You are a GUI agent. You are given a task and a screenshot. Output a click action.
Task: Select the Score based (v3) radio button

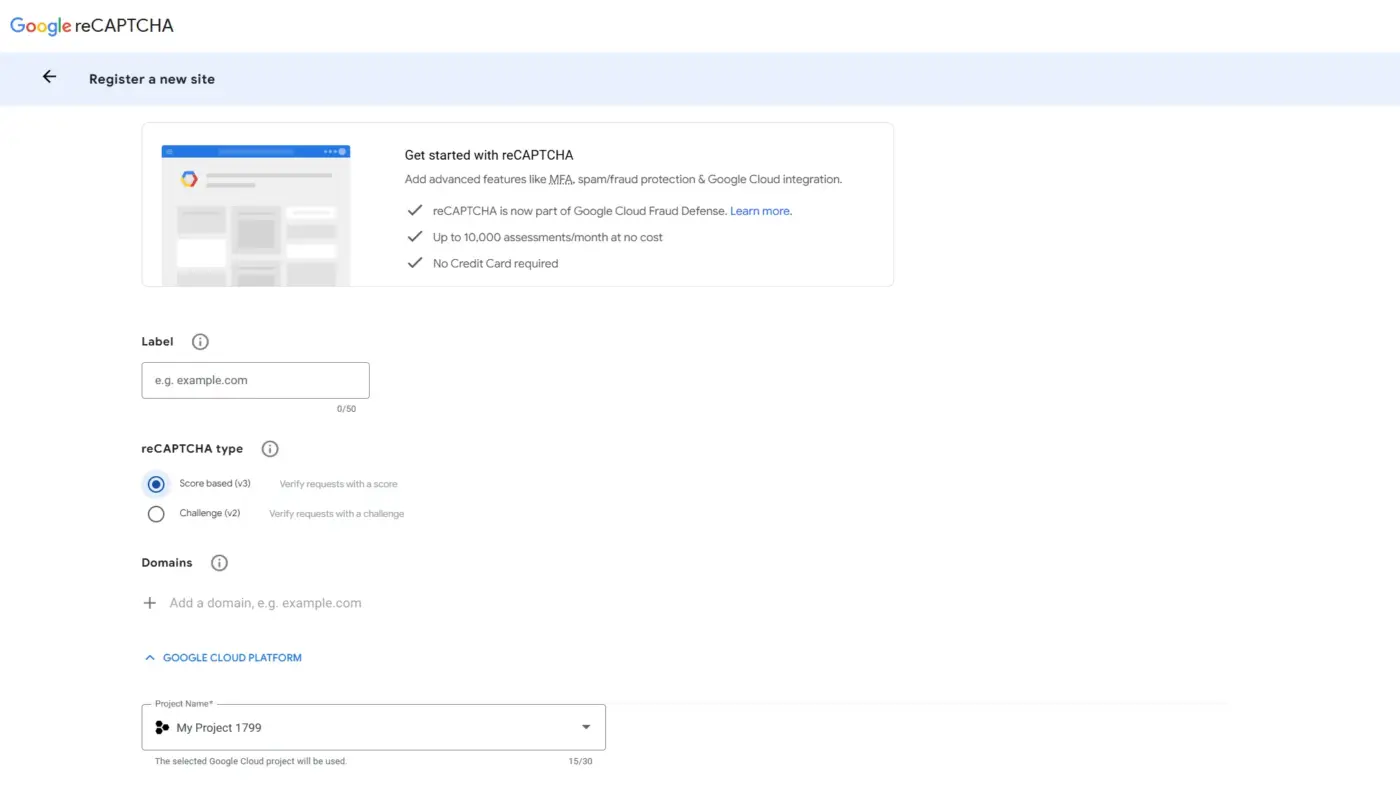156,484
